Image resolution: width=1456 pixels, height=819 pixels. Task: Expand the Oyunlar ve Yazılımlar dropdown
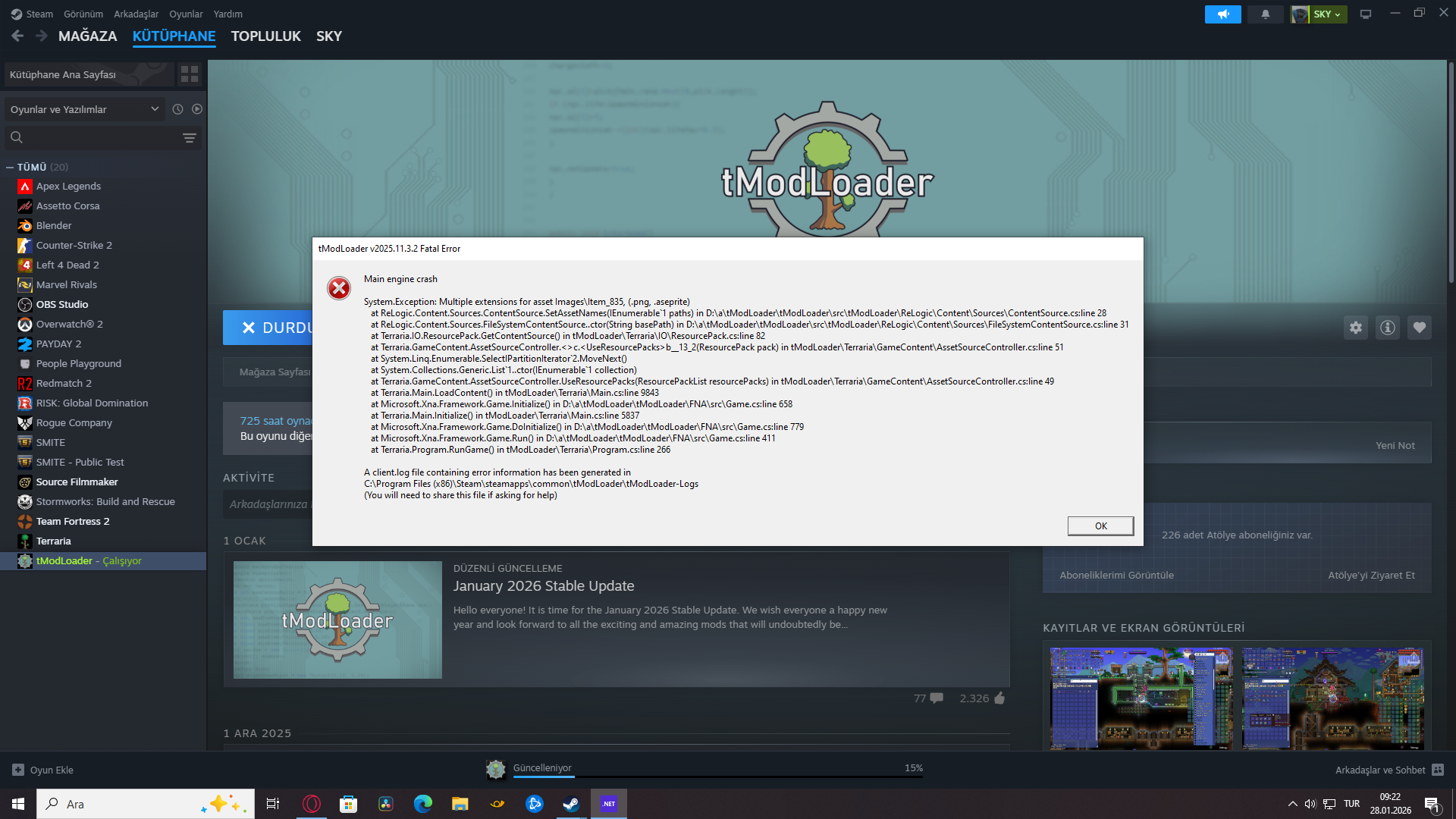(85, 109)
